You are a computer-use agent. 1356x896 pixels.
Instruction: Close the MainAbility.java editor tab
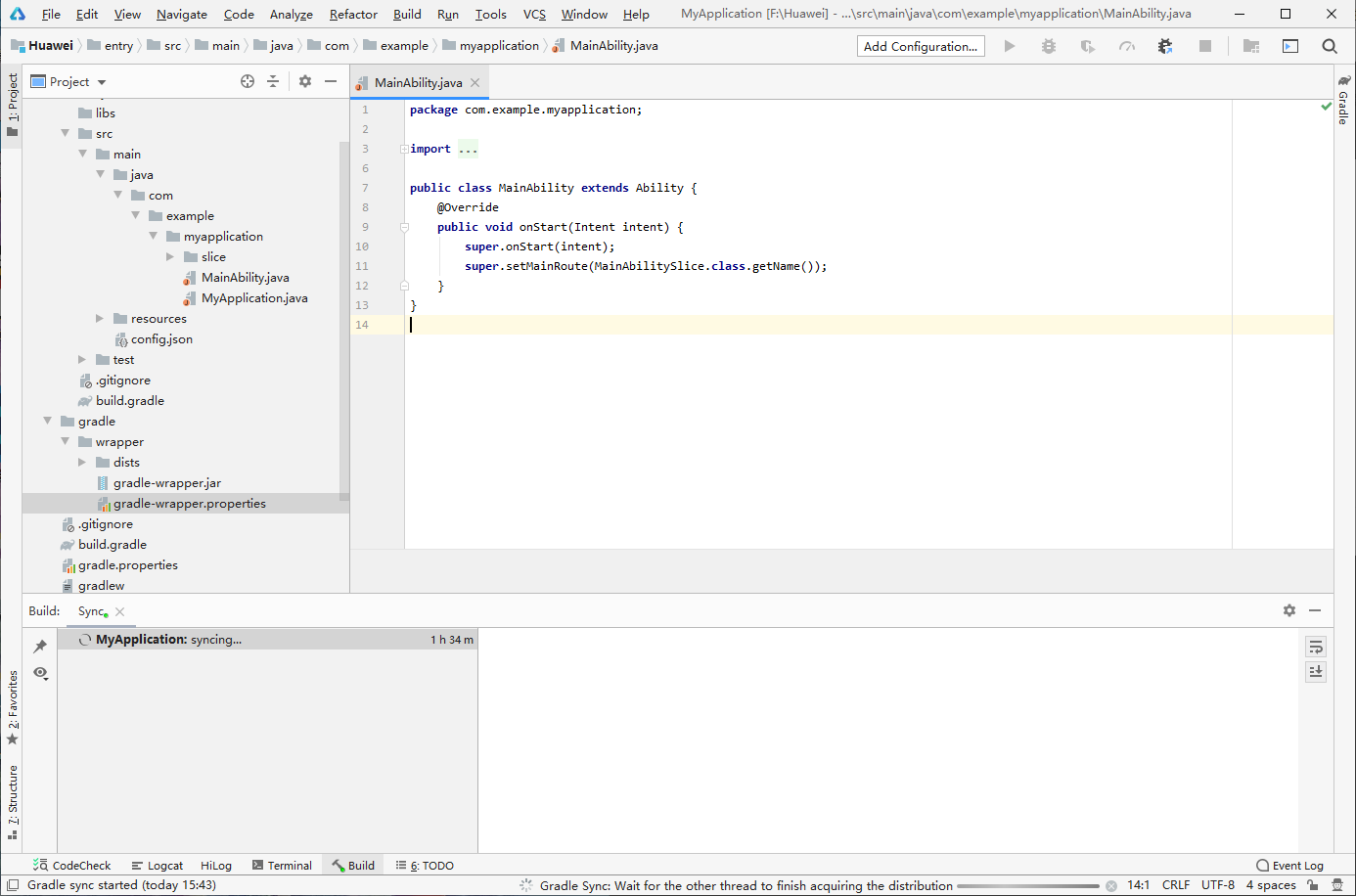point(475,83)
